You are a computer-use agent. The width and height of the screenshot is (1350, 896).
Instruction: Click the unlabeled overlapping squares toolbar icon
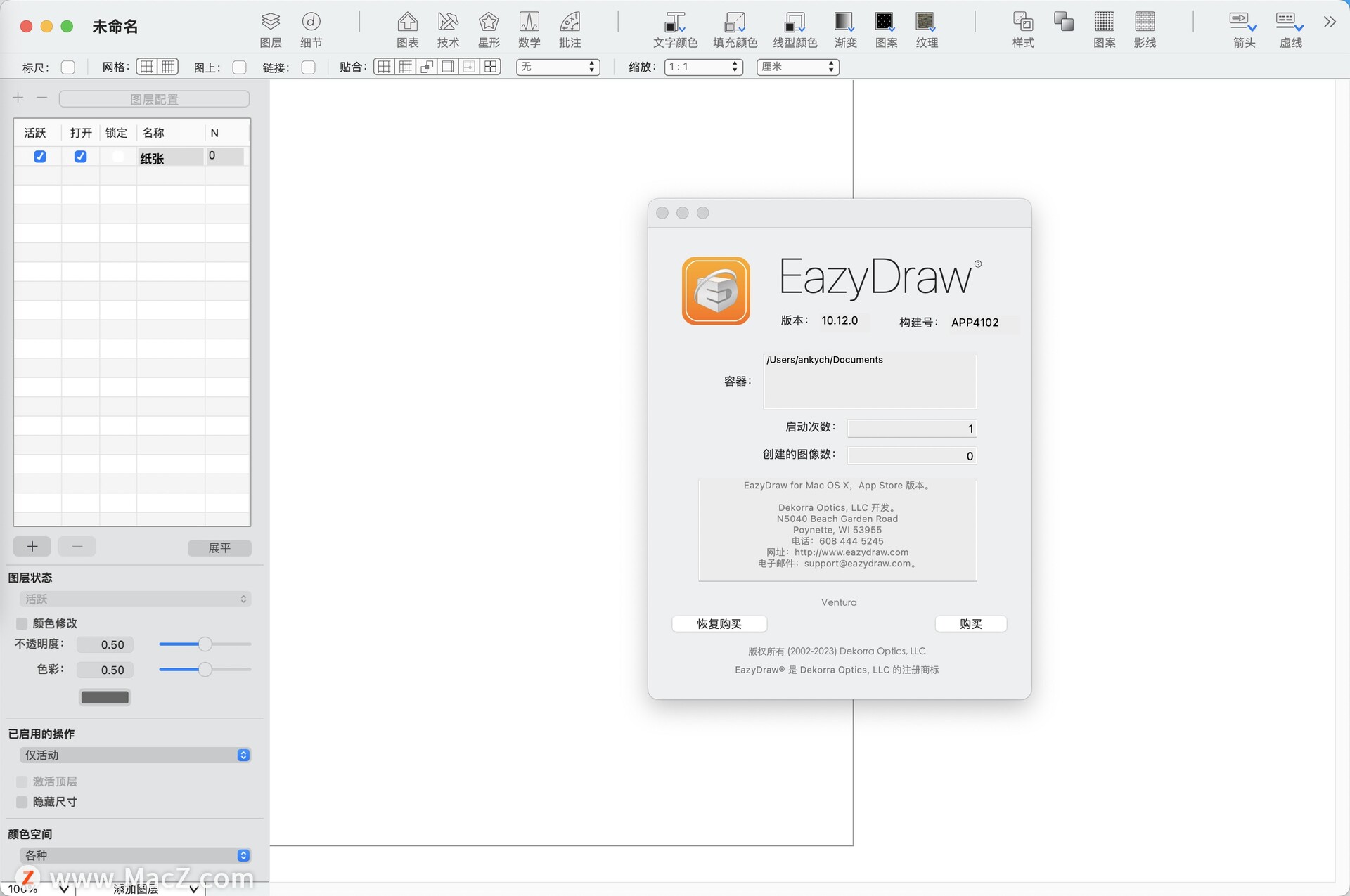(1064, 22)
